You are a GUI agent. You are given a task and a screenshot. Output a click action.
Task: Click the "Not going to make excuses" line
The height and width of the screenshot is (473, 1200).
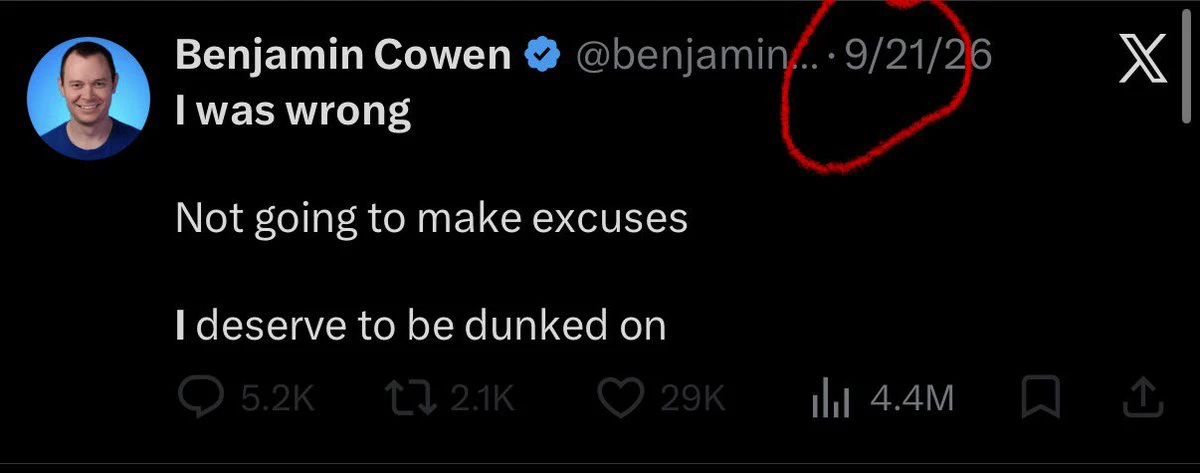coord(432,218)
